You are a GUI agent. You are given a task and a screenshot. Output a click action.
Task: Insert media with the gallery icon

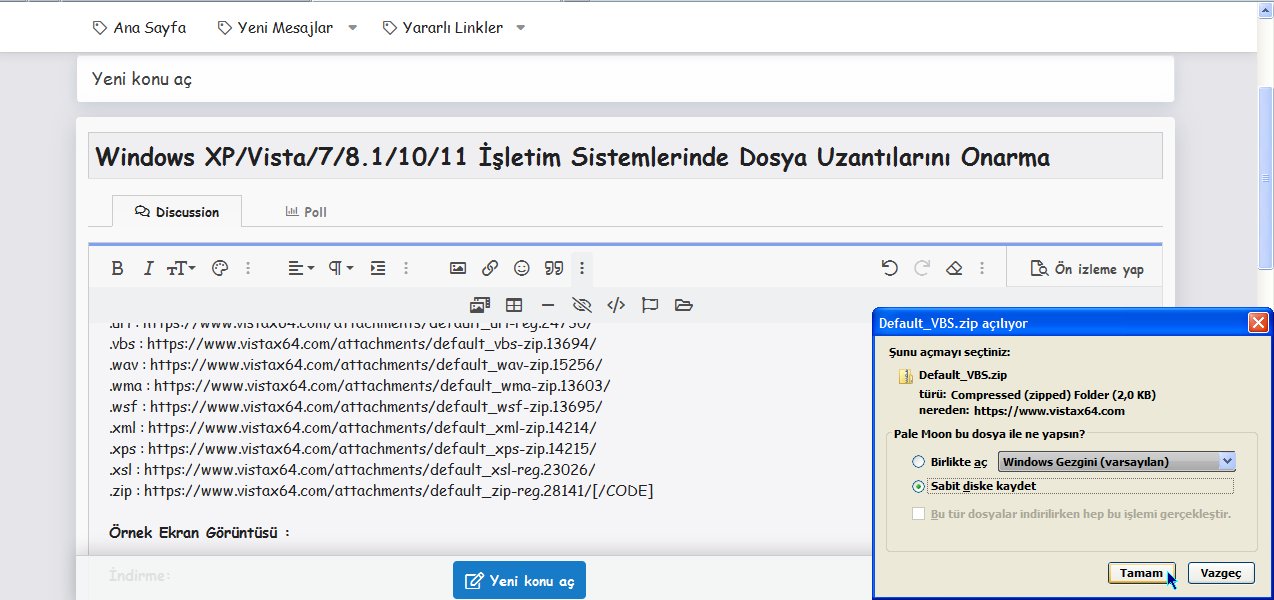[x=480, y=305]
